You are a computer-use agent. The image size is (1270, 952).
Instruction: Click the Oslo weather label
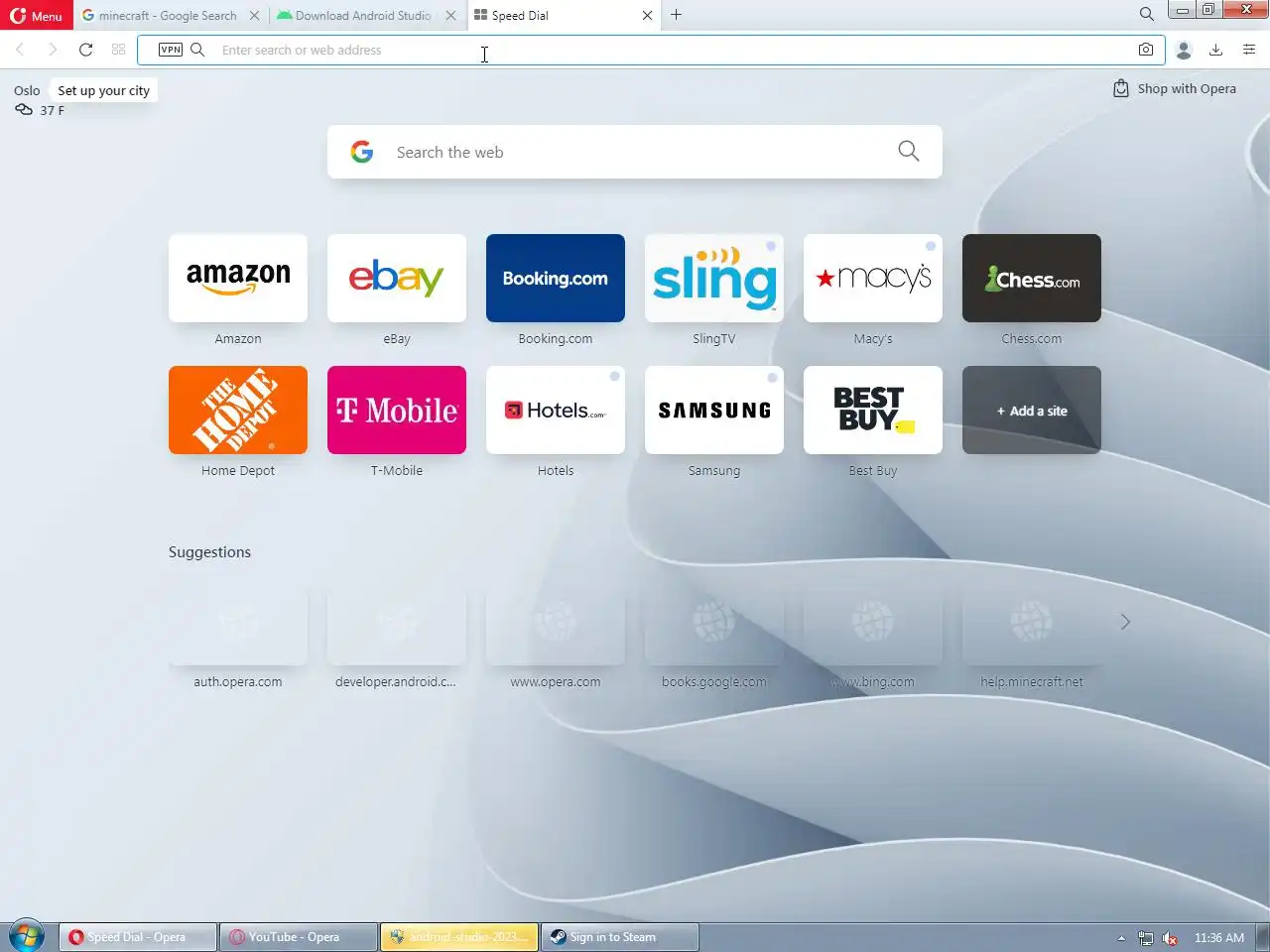pos(27,90)
